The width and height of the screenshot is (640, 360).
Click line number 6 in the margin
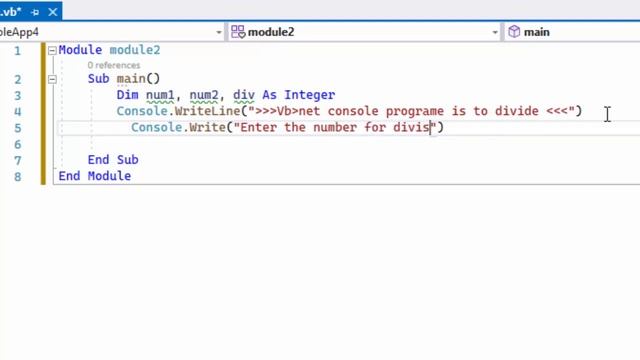[x=18, y=144]
